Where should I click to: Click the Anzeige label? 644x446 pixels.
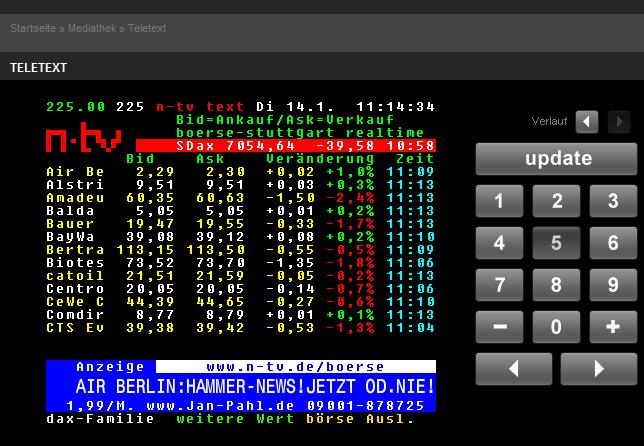click(110, 366)
